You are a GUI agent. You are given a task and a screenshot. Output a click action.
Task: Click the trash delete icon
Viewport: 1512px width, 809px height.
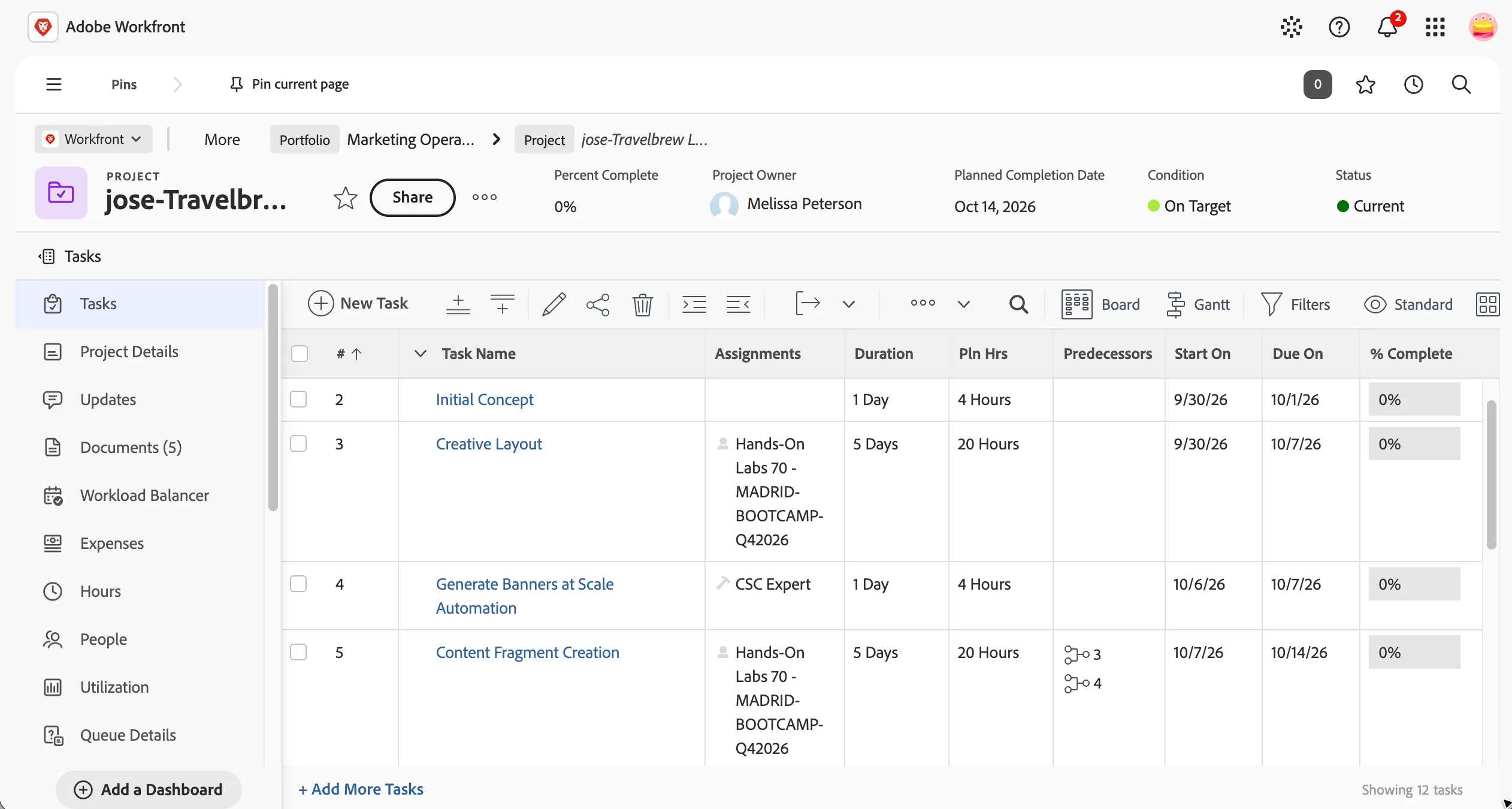[x=642, y=304]
